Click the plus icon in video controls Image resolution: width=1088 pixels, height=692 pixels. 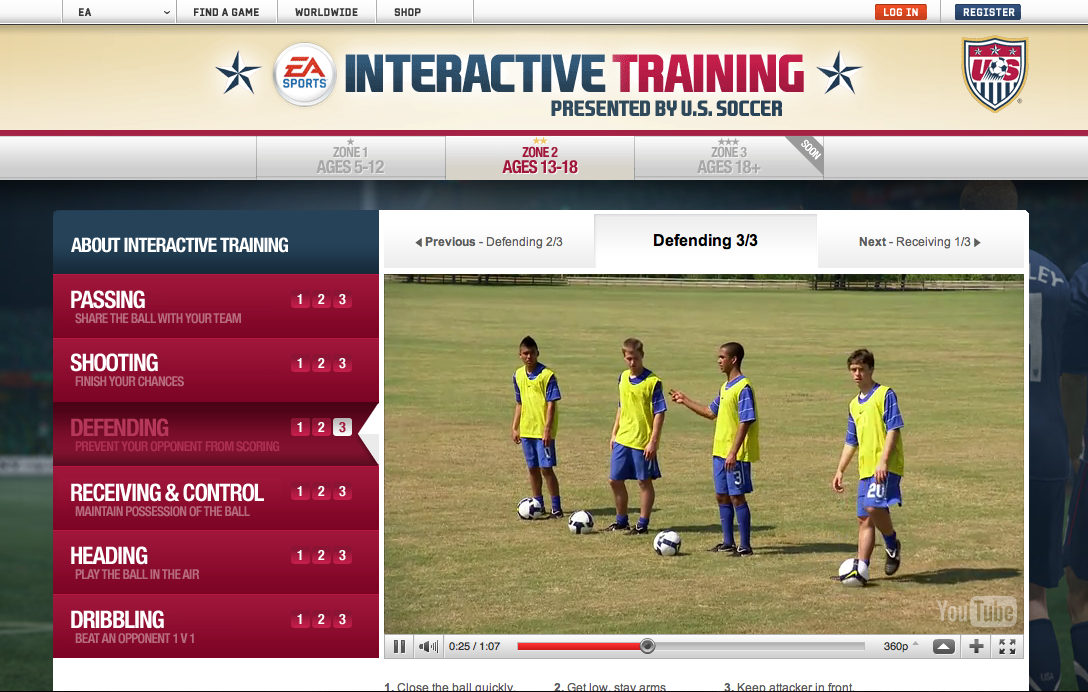[976, 646]
